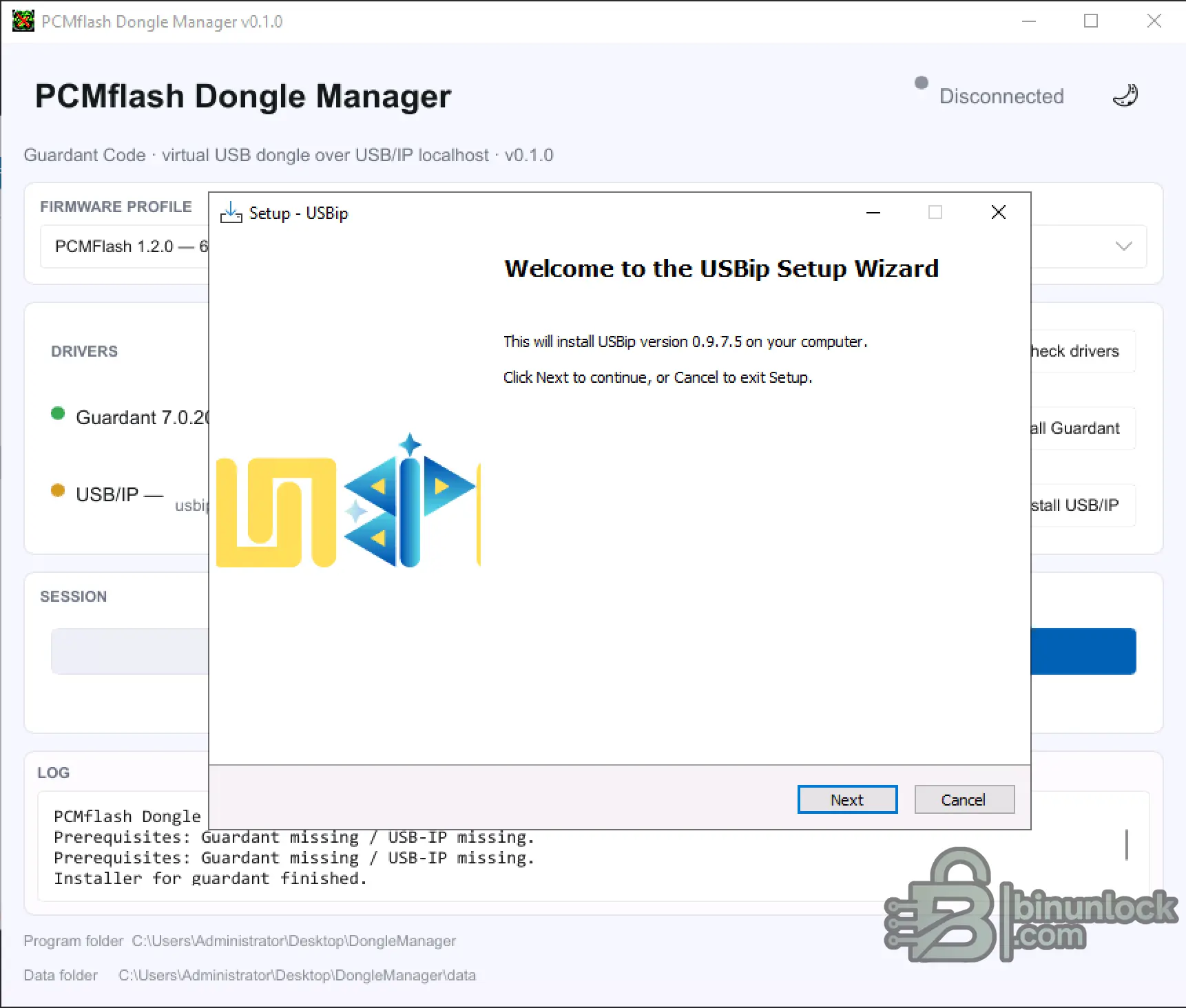Click 'This will install USBip version 0.9.7.5' text
1186x1008 pixels.
point(685,342)
